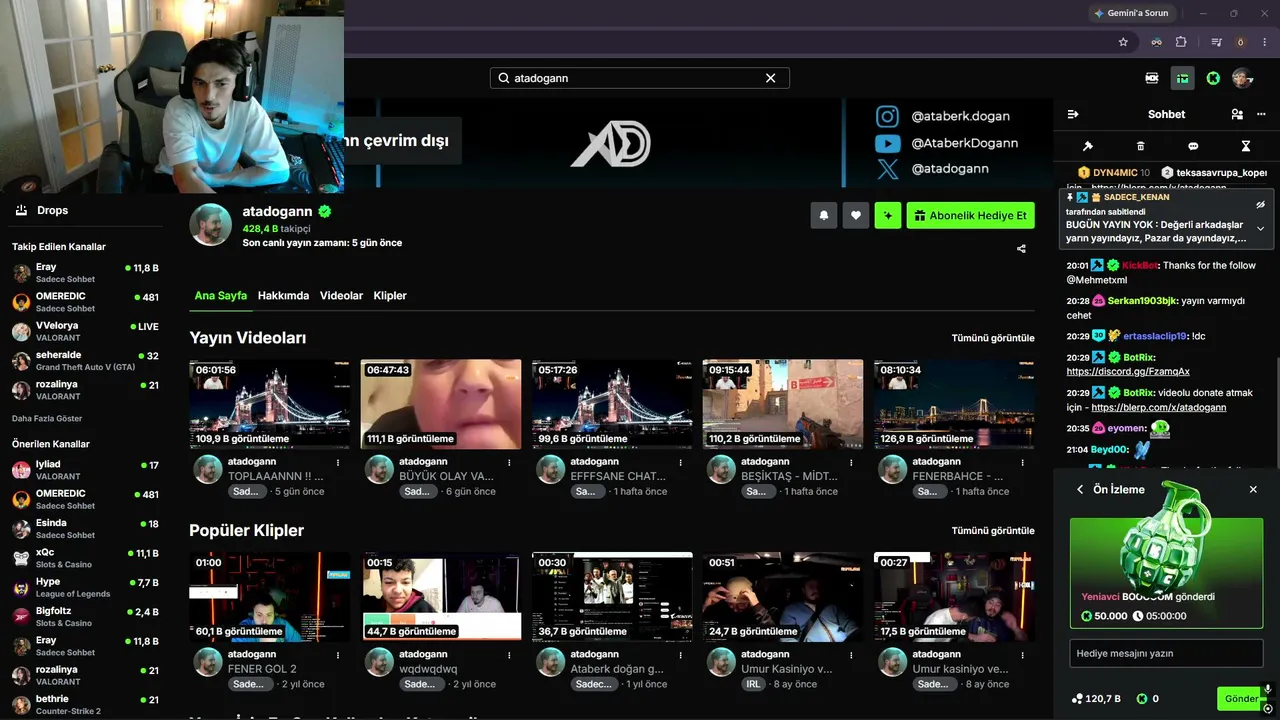Open the Videolar tab

341,296
